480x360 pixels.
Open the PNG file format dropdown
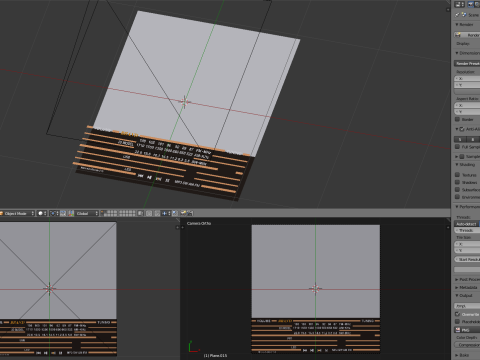[467, 330]
